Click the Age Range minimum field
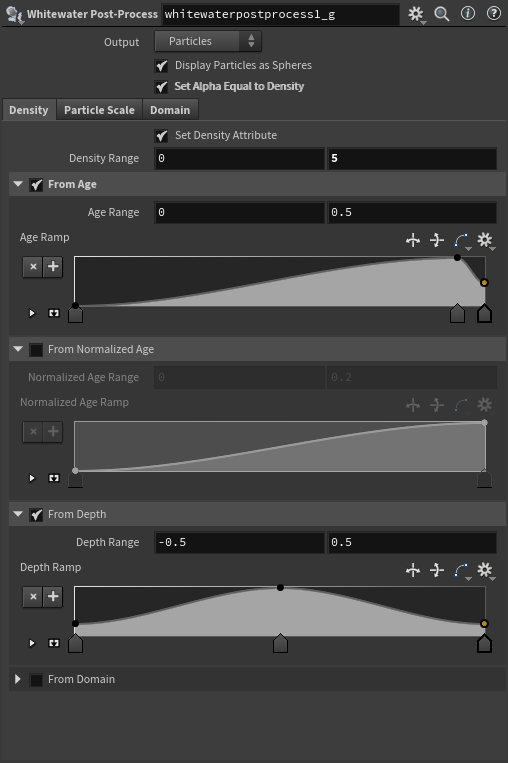 click(239, 213)
